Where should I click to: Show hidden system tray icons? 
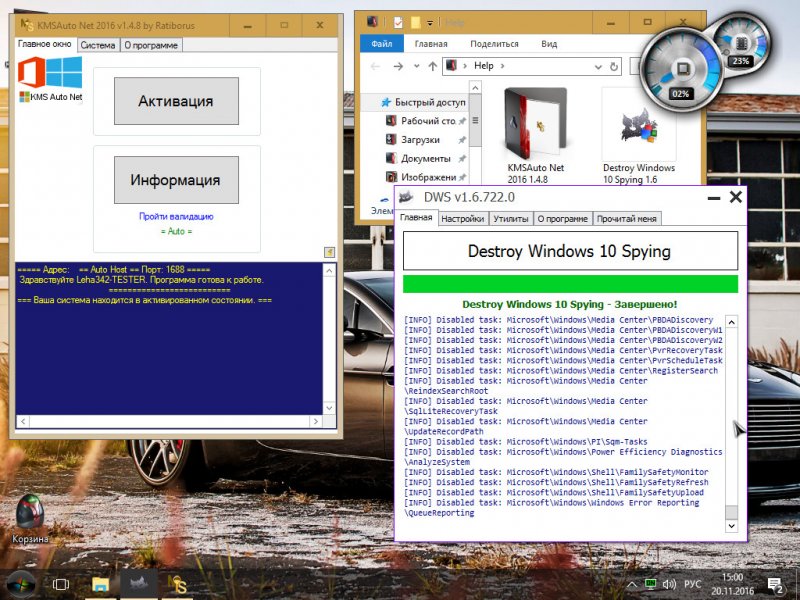click(x=632, y=585)
